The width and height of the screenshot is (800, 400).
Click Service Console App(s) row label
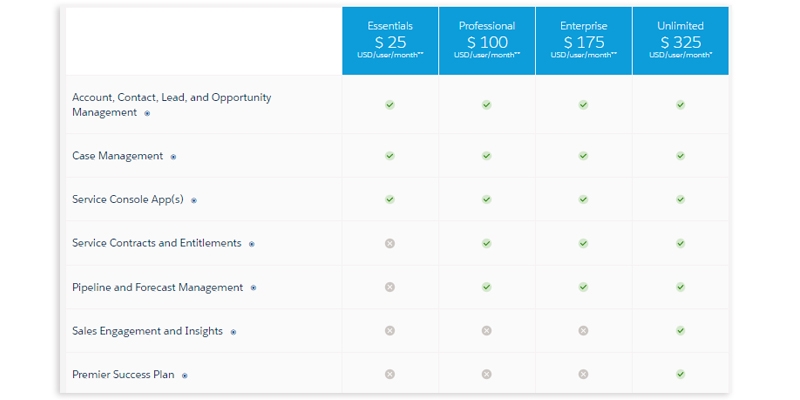(128, 200)
